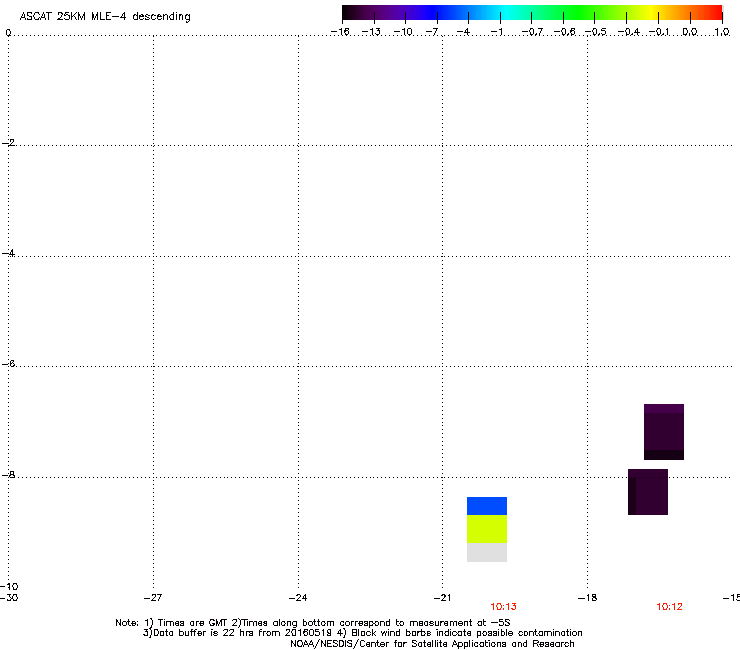The height and width of the screenshot is (650, 740).
Task: Click the -8 latitude axis label
Action: coord(8,475)
